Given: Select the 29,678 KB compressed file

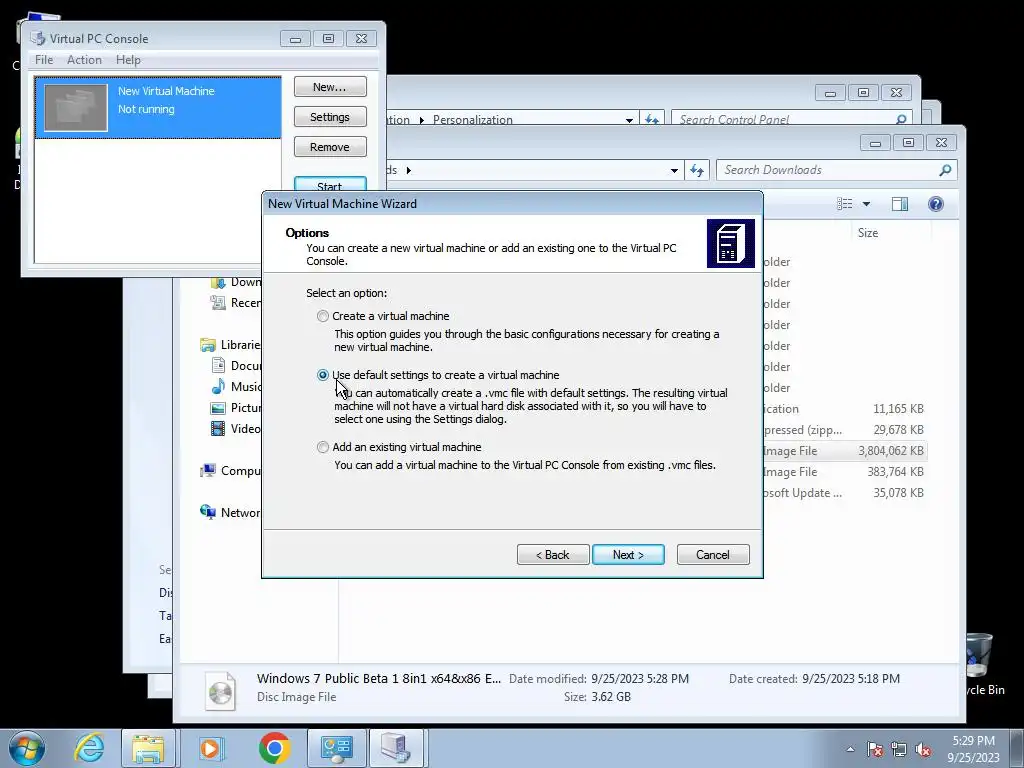Looking at the screenshot, I should point(844,430).
